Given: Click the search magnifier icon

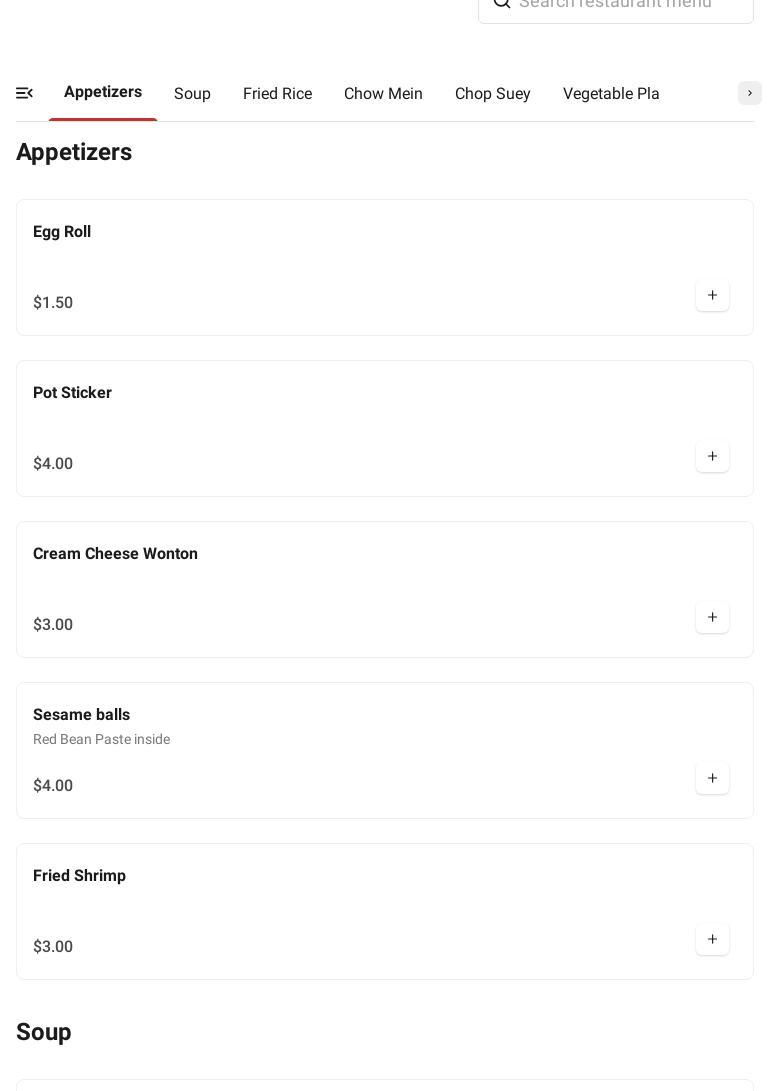Looking at the screenshot, I should [x=502, y=3].
